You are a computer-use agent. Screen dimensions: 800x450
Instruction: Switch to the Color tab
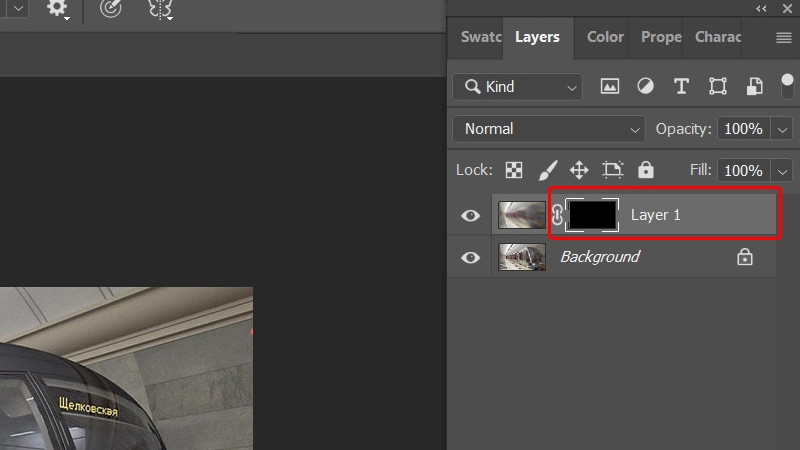(x=605, y=37)
